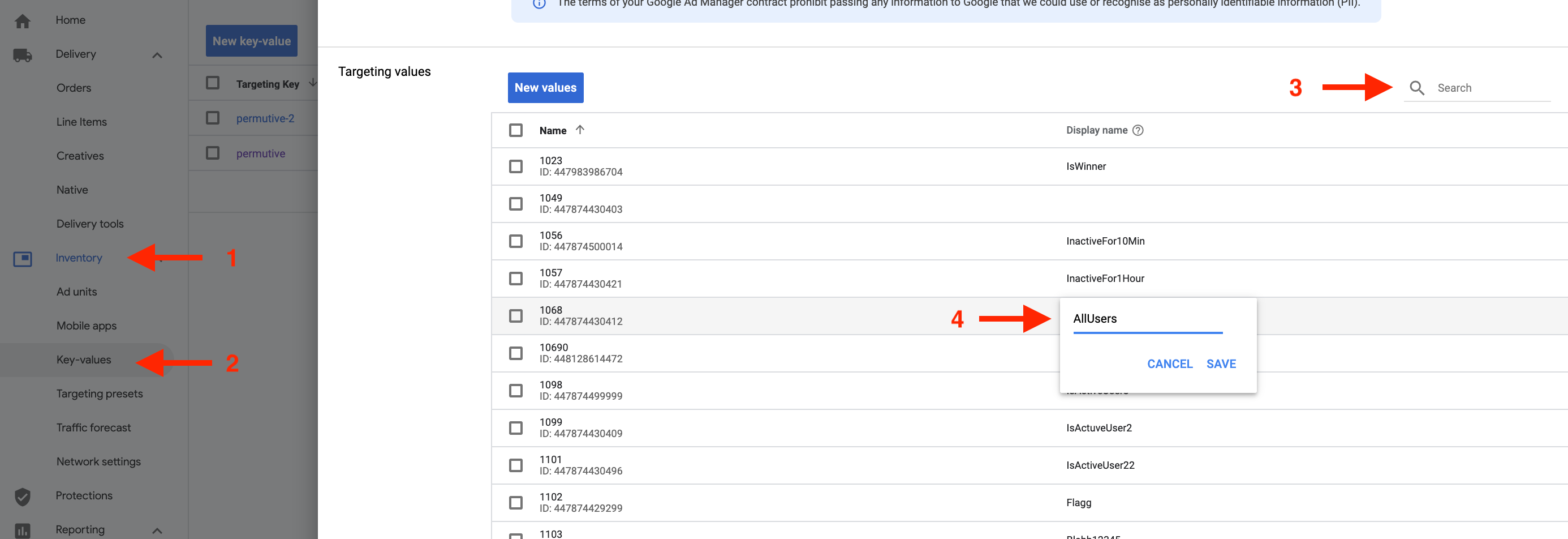Check the box for value 1101

[515, 465]
